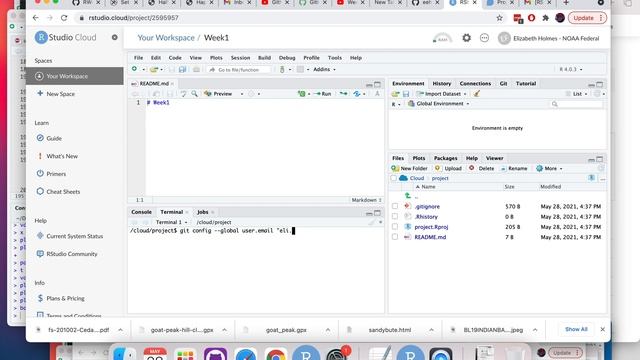This screenshot has width=640, height=360.
Task: Tick the select-all checkbox beside Cloud path
Action: click(x=393, y=178)
